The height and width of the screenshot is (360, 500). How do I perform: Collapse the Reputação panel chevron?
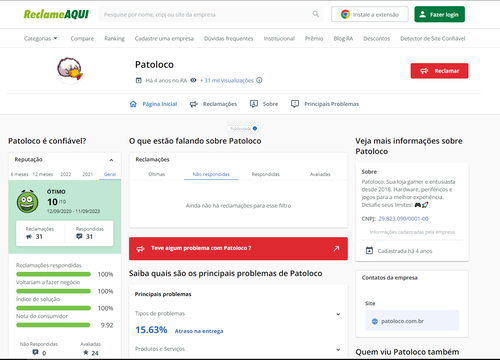click(x=111, y=160)
